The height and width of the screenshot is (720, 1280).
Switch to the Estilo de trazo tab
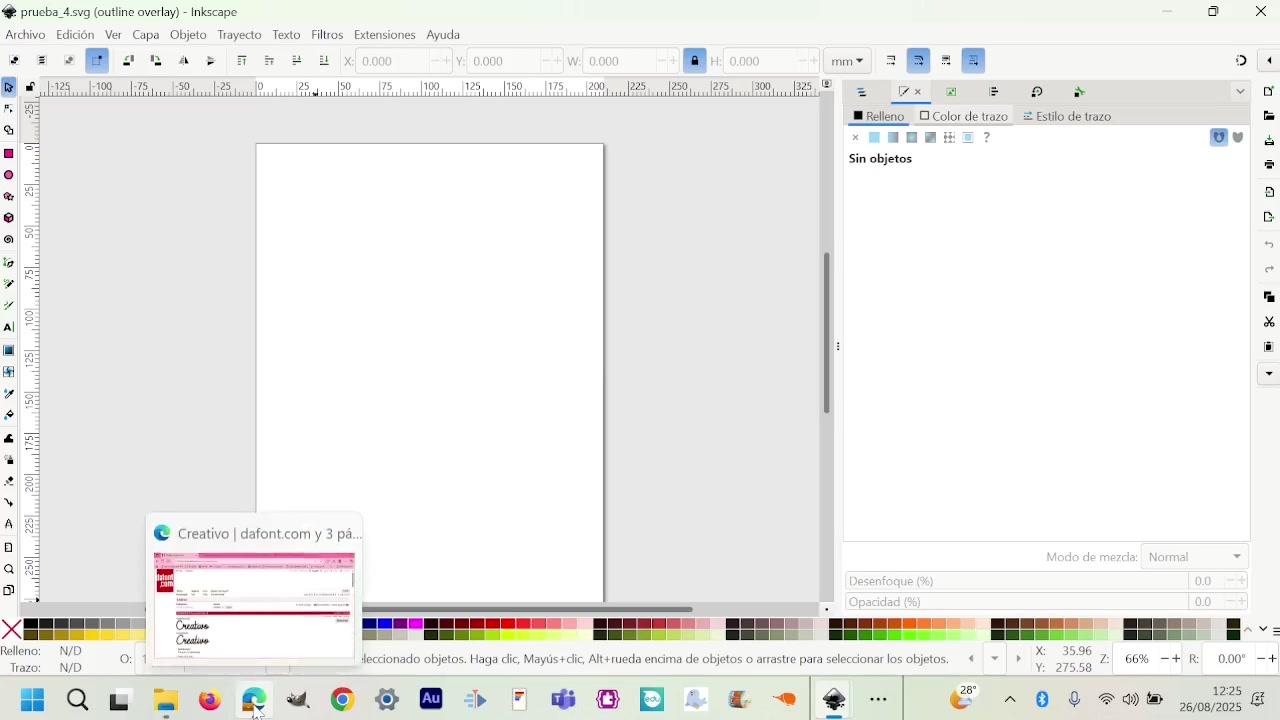[x=1067, y=116]
